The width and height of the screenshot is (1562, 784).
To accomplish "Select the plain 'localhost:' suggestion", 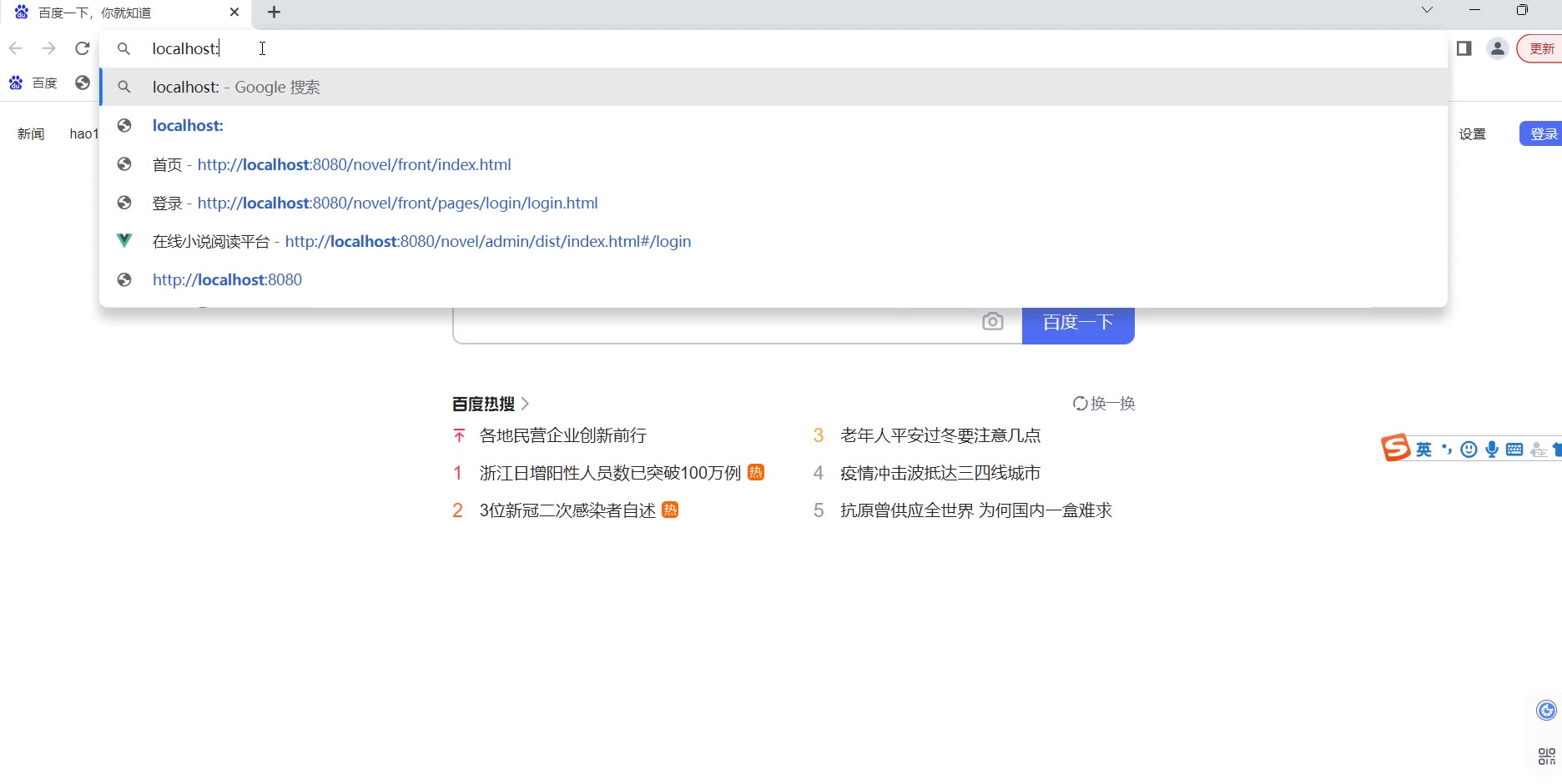I will pyautogui.click(x=773, y=125).
